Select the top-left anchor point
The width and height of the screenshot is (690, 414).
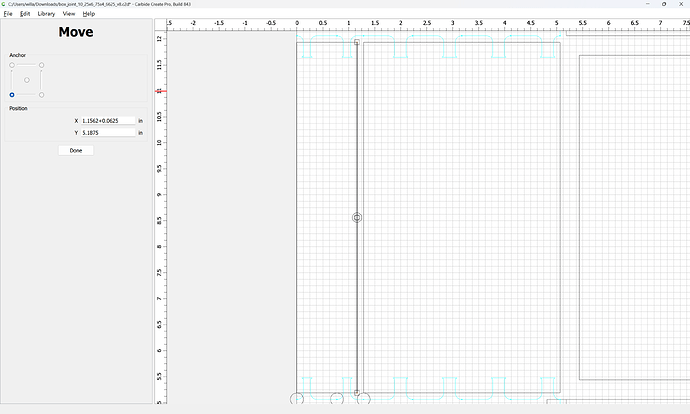tap(12, 65)
